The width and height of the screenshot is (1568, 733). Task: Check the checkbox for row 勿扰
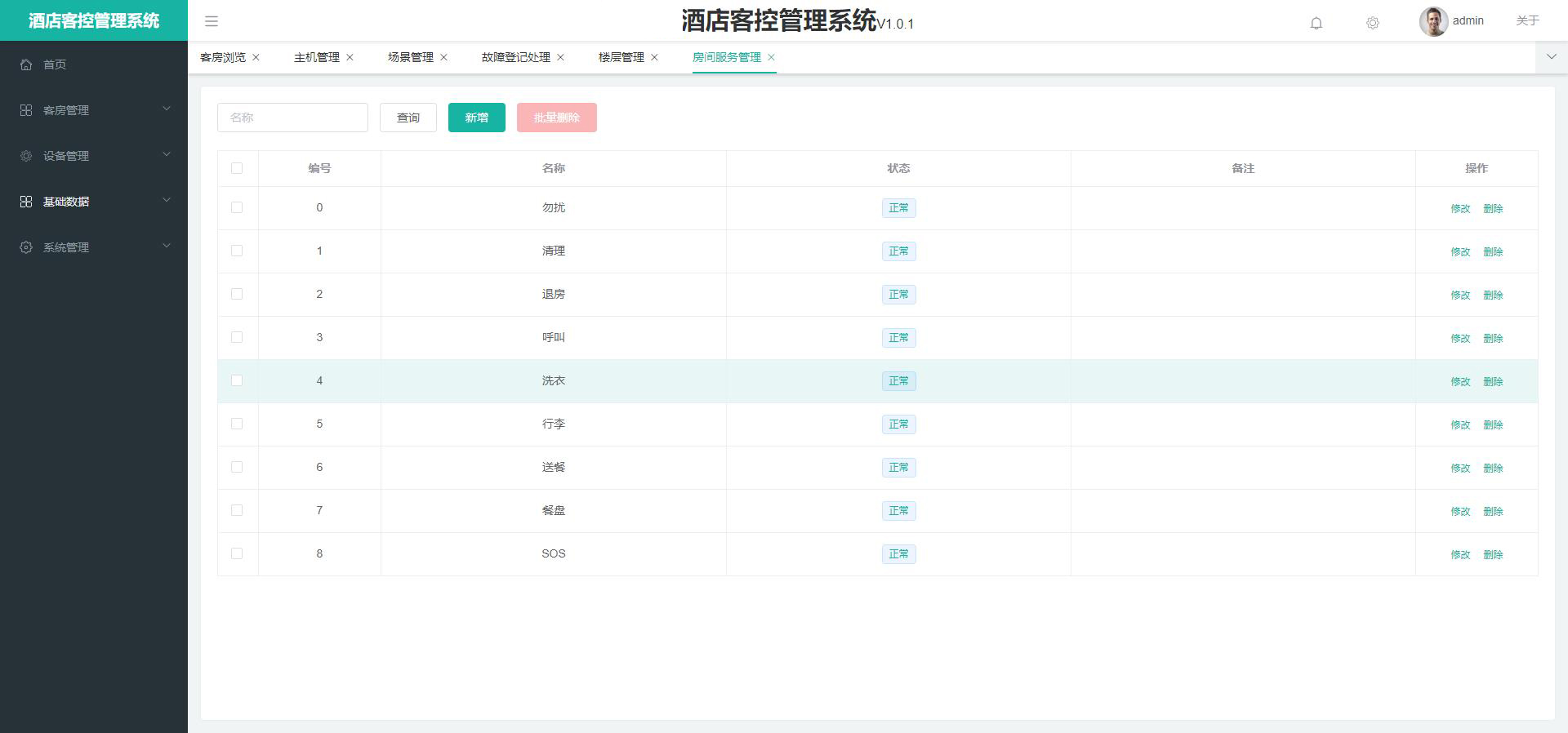click(237, 207)
